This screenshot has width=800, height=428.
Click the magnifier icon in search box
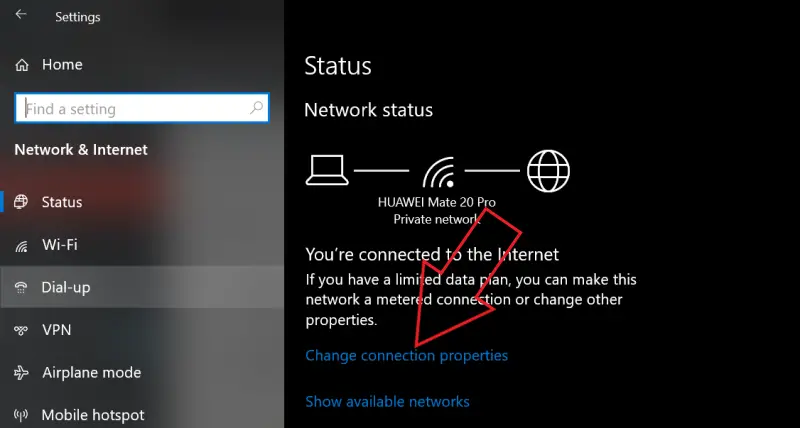[x=256, y=108]
